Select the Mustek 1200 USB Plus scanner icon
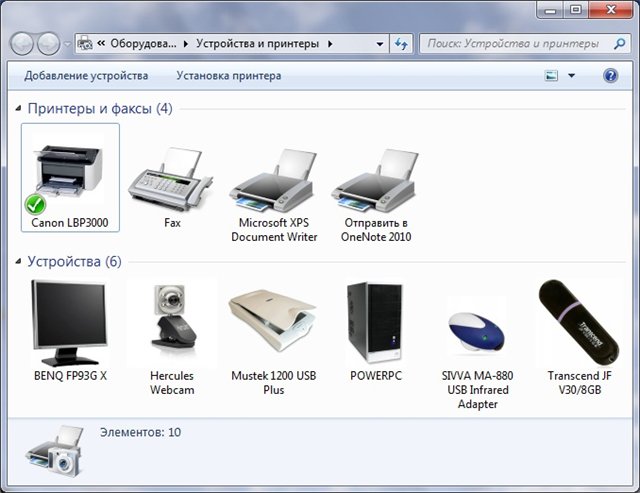The image size is (640, 493). (273, 320)
